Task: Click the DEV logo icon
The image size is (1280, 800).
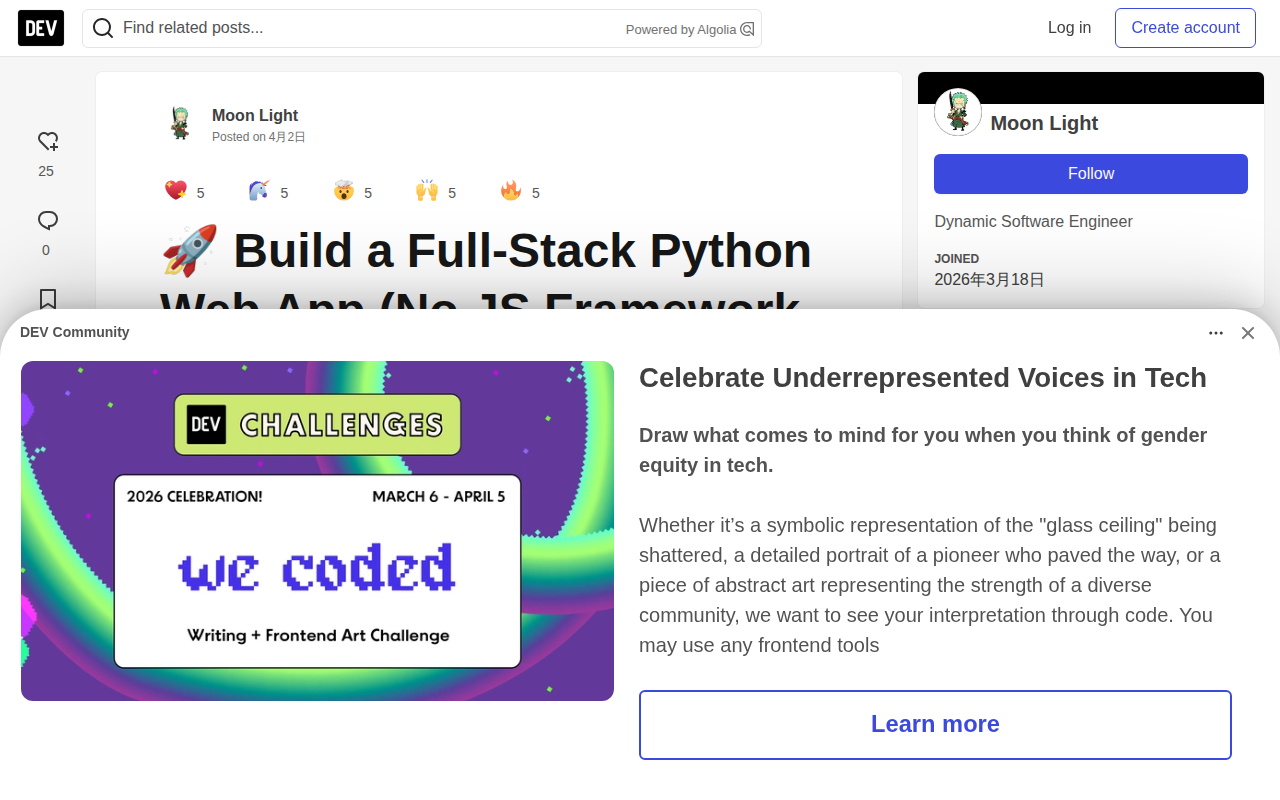Action: point(41,28)
